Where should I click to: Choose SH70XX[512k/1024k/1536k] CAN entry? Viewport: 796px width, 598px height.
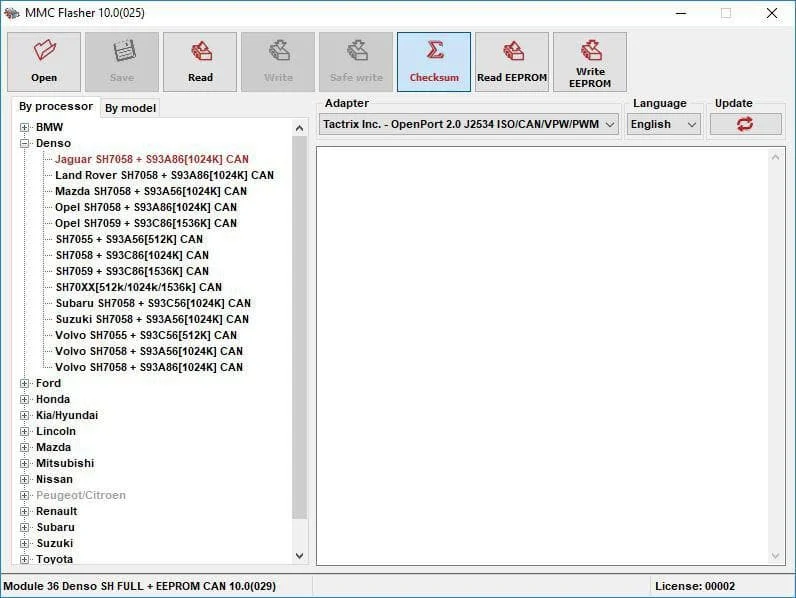[139, 287]
